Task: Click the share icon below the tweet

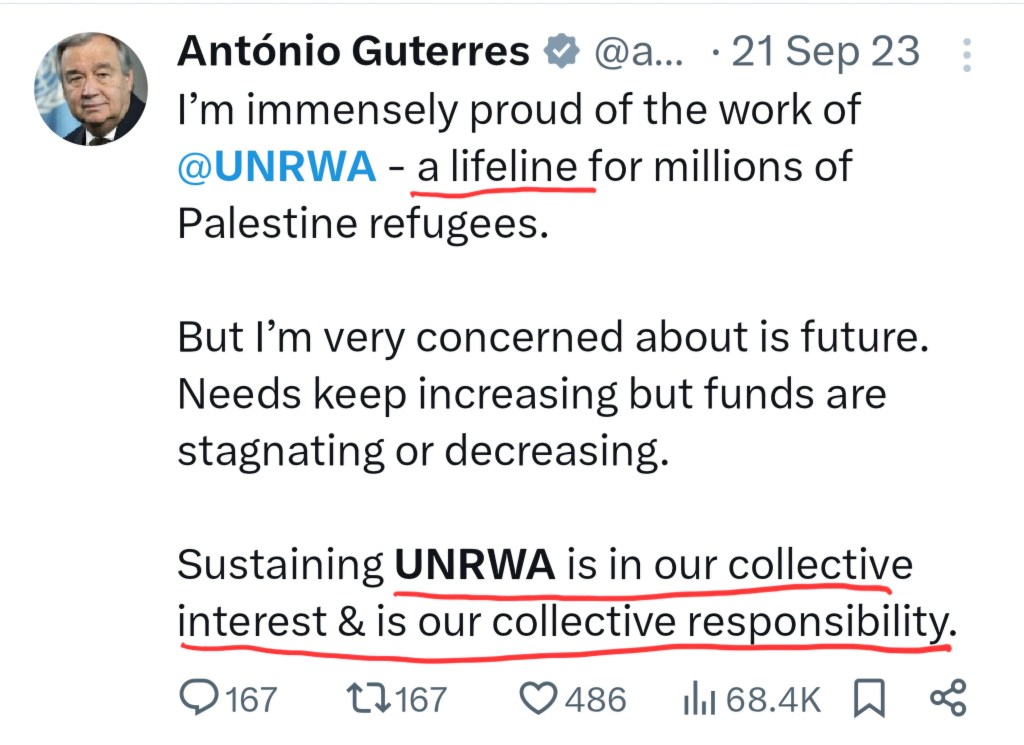Action: 947,698
